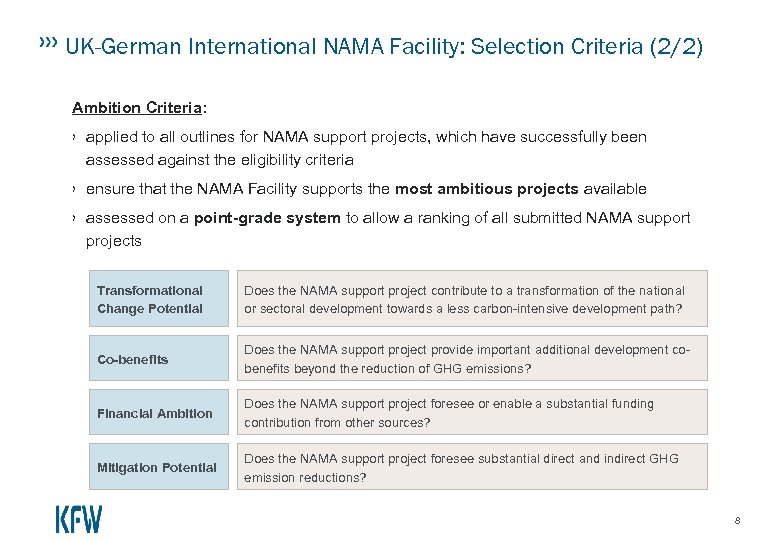Click the transformation question description box

pos(474,299)
